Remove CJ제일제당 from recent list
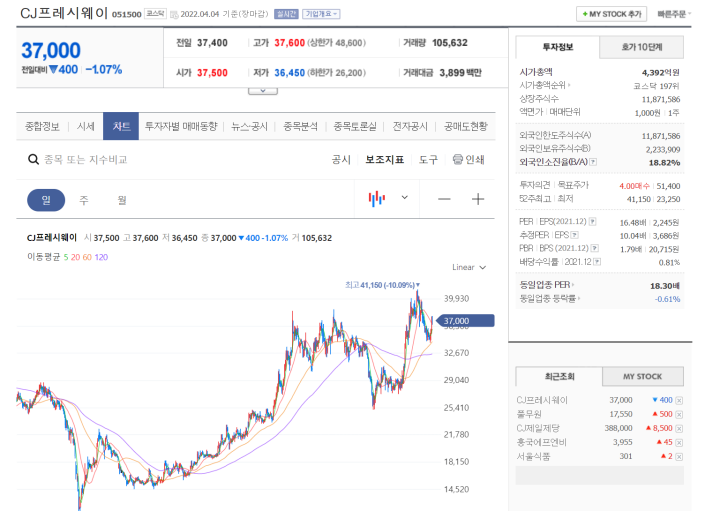 point(679,428)
